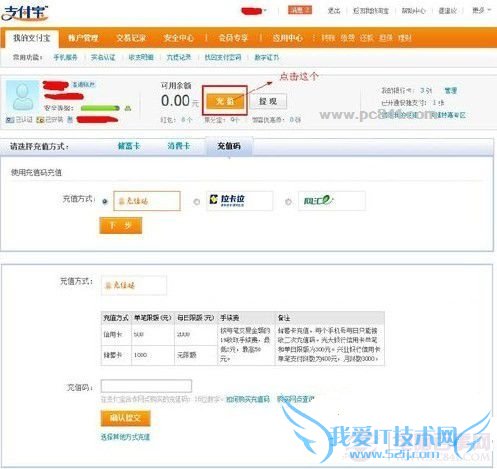Click the highlighted 充值码 logo box

pyautogui.click(x=147, y=201)
